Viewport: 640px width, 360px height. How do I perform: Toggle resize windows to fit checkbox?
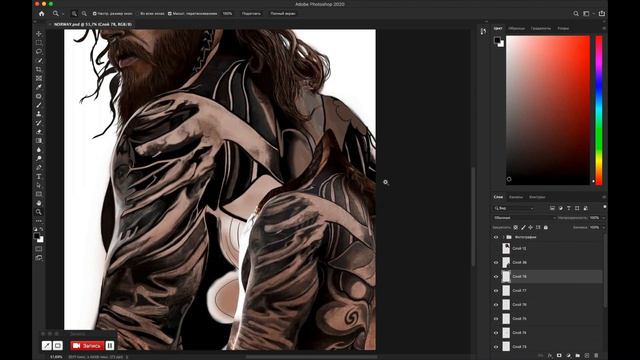[94, 13]
